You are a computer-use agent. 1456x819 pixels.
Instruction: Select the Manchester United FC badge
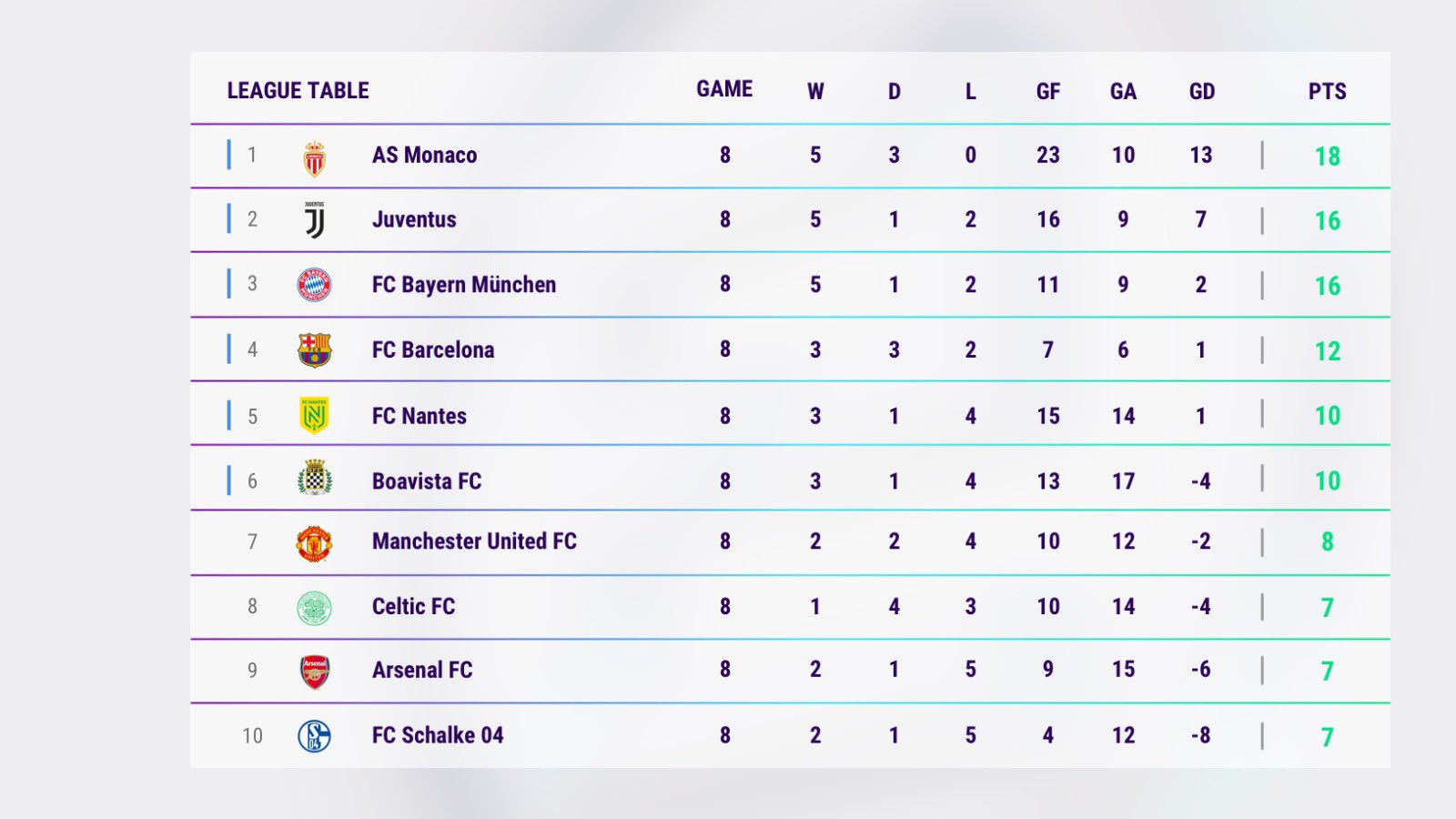pos(314,543)
